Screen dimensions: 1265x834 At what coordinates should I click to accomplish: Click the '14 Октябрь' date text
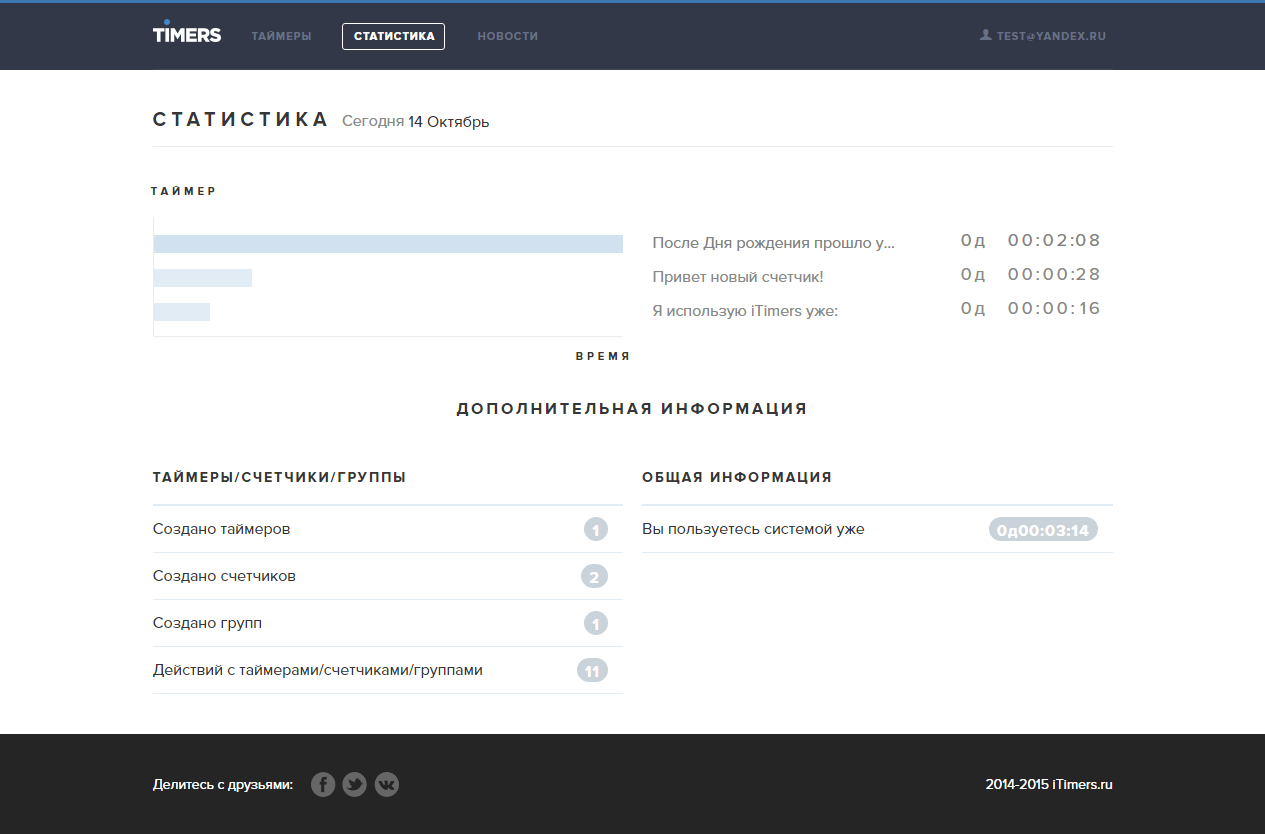coord(449,122)
